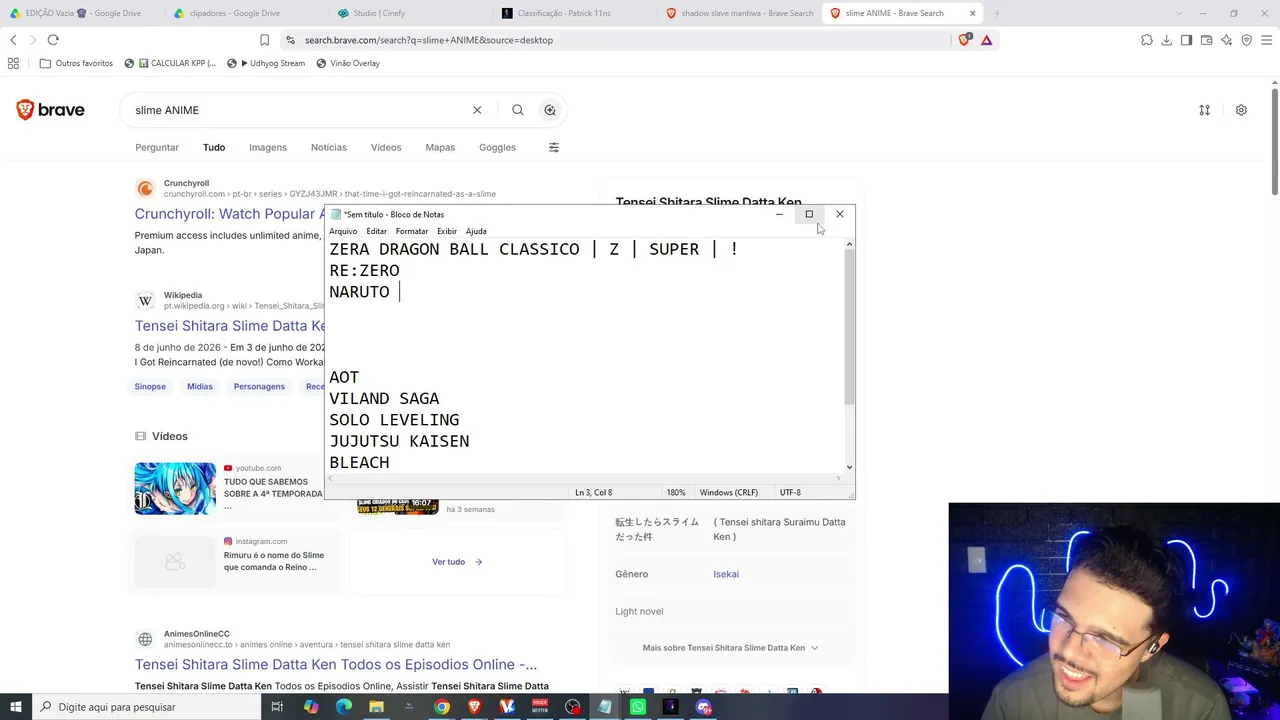
Task: Clear the search box with the X icon
Action: 477,110
